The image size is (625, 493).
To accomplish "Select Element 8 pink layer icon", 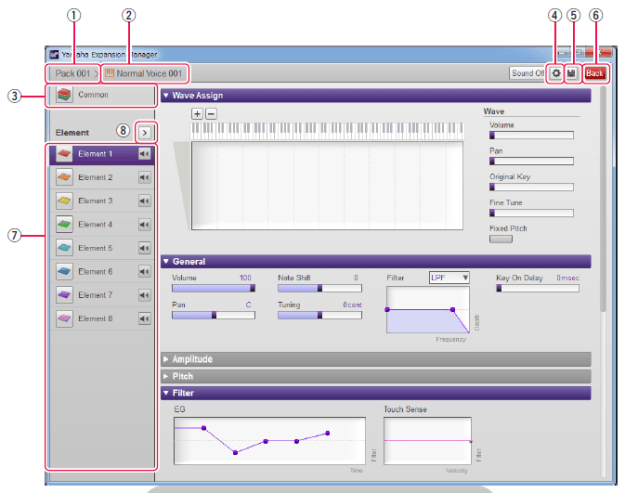I will coord(64,318).
